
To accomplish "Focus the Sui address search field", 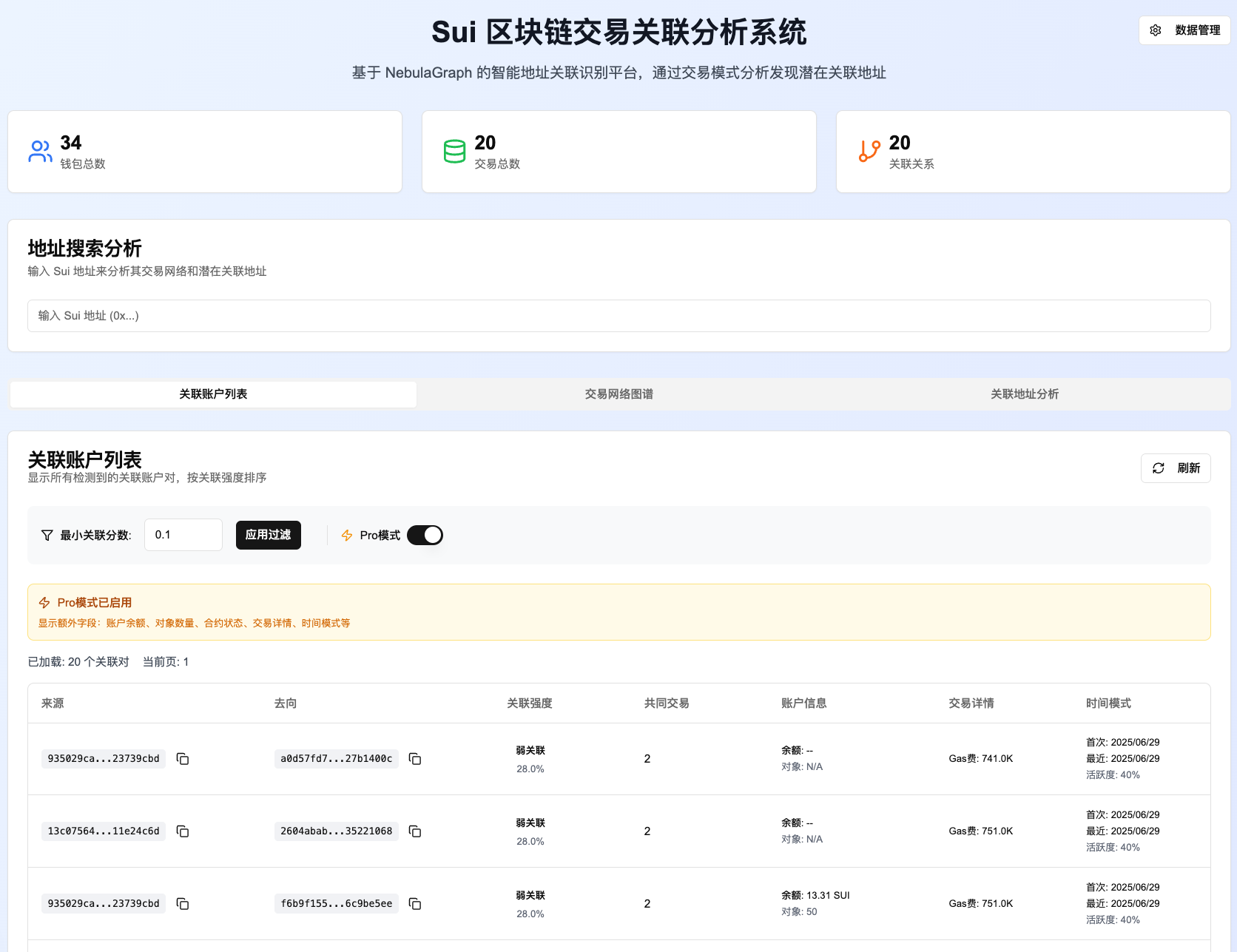I will [618, 316].
